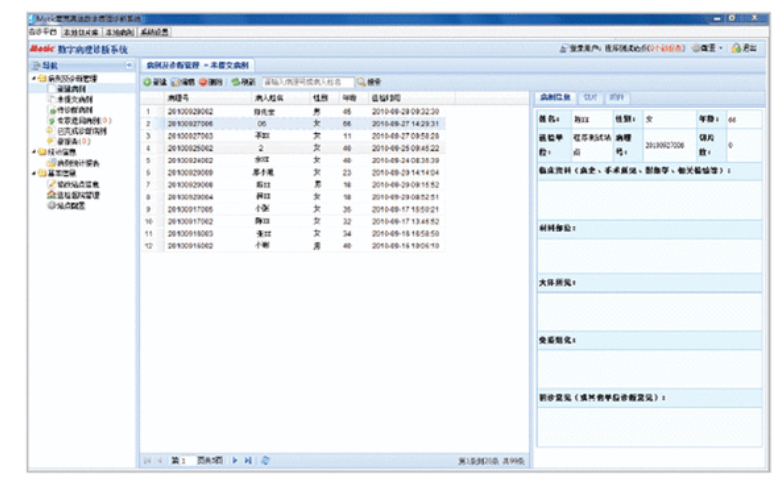This screenshot has width=776, height=485.
Task: Select table row numbered 3
Action: [x=293, y=136]
